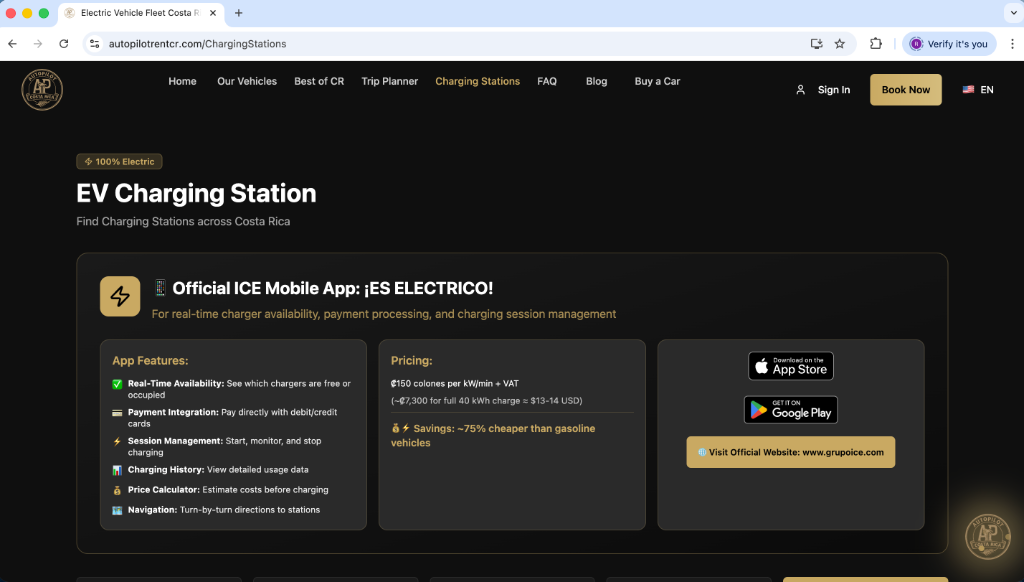Go to Best of CR
1024x582 pixels.
coord(319,81)
